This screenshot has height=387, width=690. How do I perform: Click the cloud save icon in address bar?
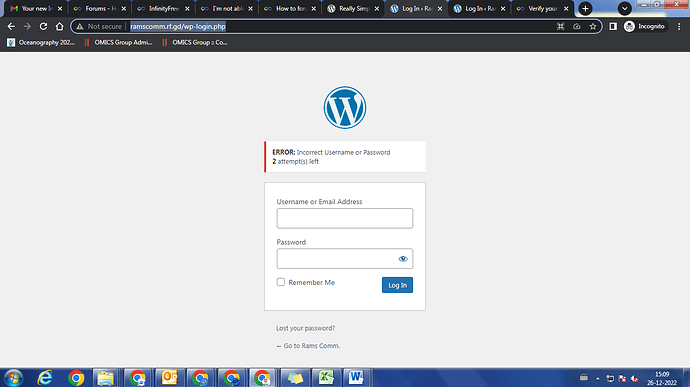point(576,26)
